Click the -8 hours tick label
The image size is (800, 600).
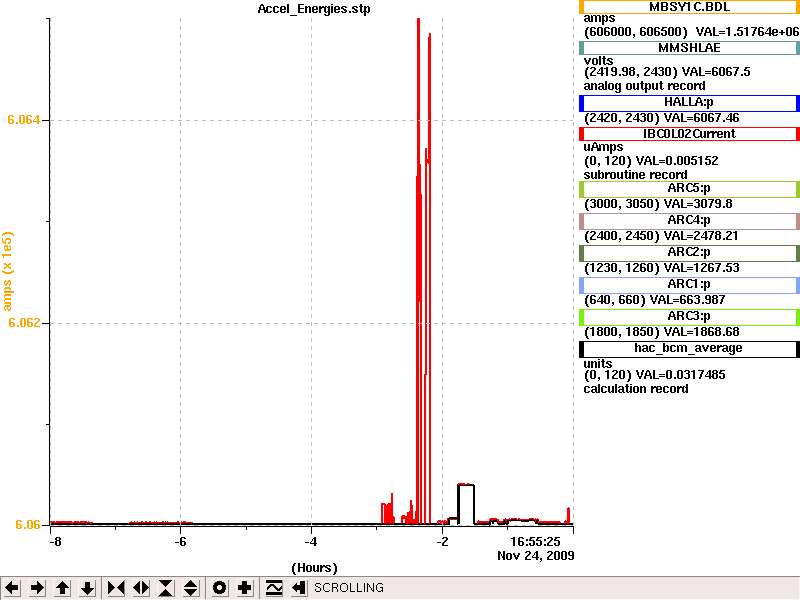56,542
